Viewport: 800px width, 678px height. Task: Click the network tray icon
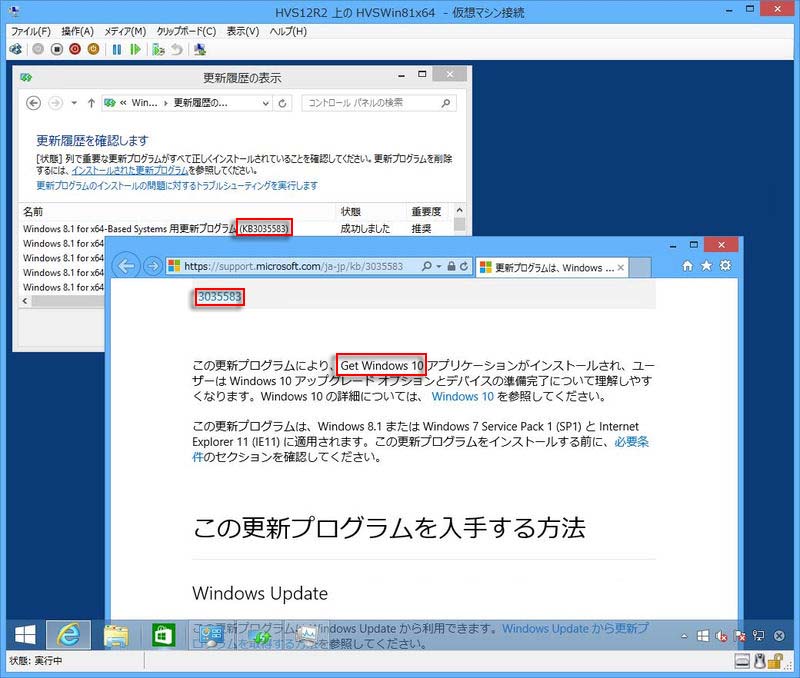[759, 636]
